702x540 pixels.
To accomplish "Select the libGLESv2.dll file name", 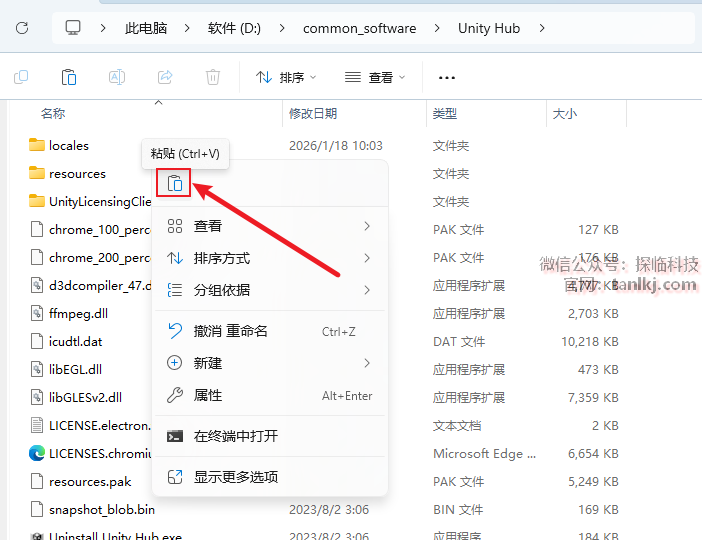I will (x=85, y=397).
